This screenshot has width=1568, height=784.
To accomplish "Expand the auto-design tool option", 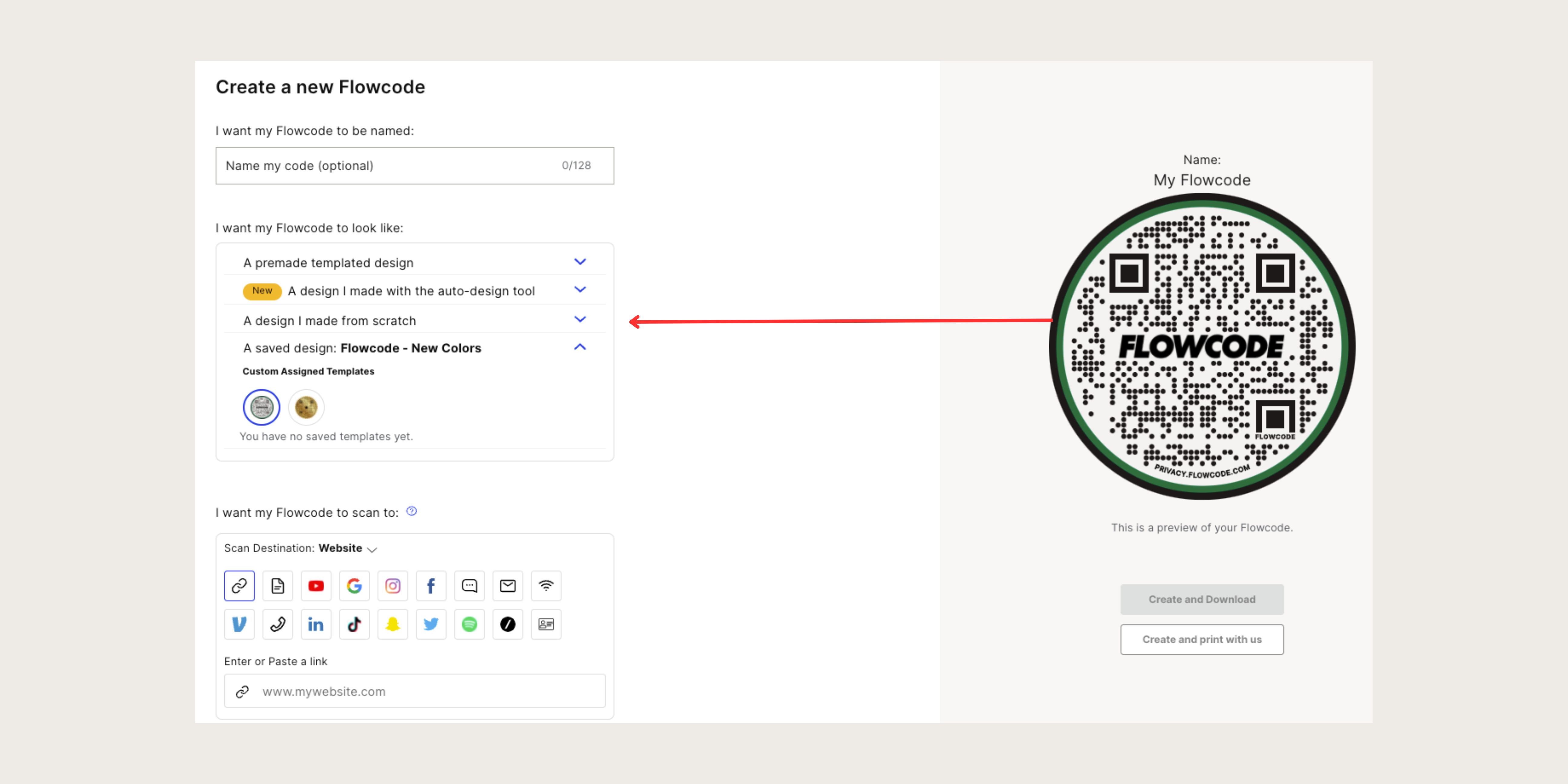I will point(580,290).
